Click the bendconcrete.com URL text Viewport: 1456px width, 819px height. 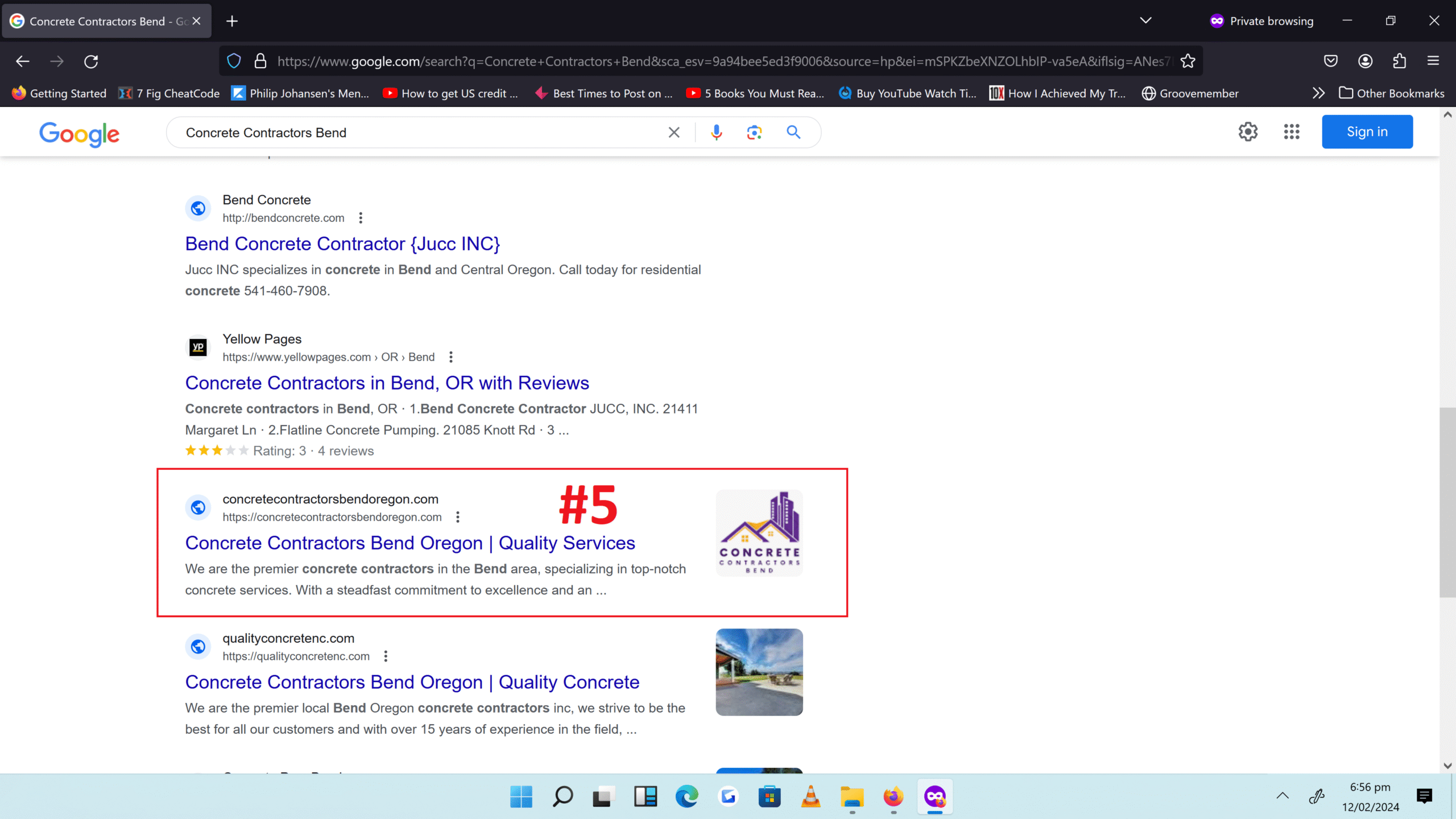283,218
